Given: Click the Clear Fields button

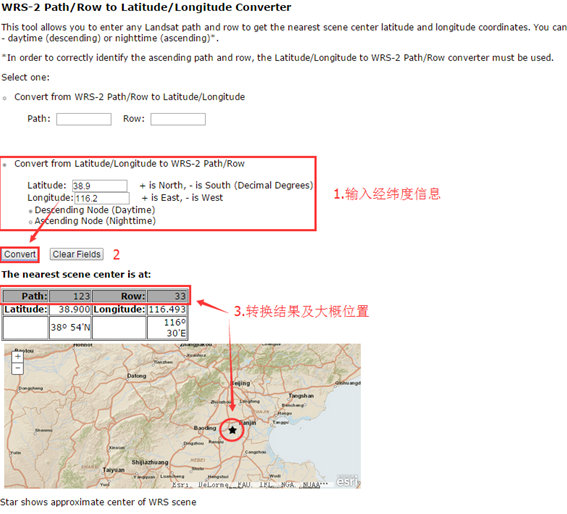Looking at the screenshot, I should pos(76,254).
